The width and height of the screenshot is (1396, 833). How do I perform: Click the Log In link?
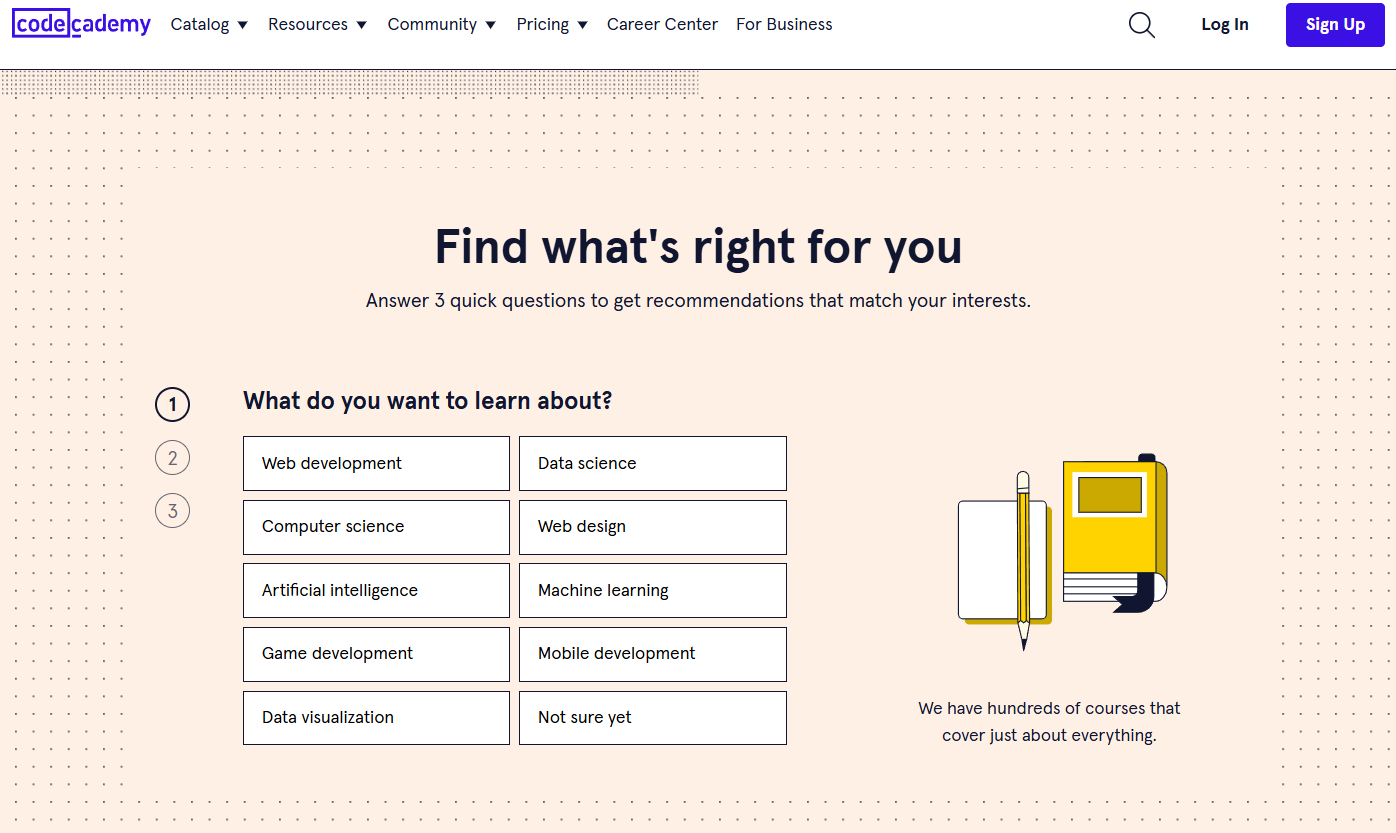(x=1225, y=25)
